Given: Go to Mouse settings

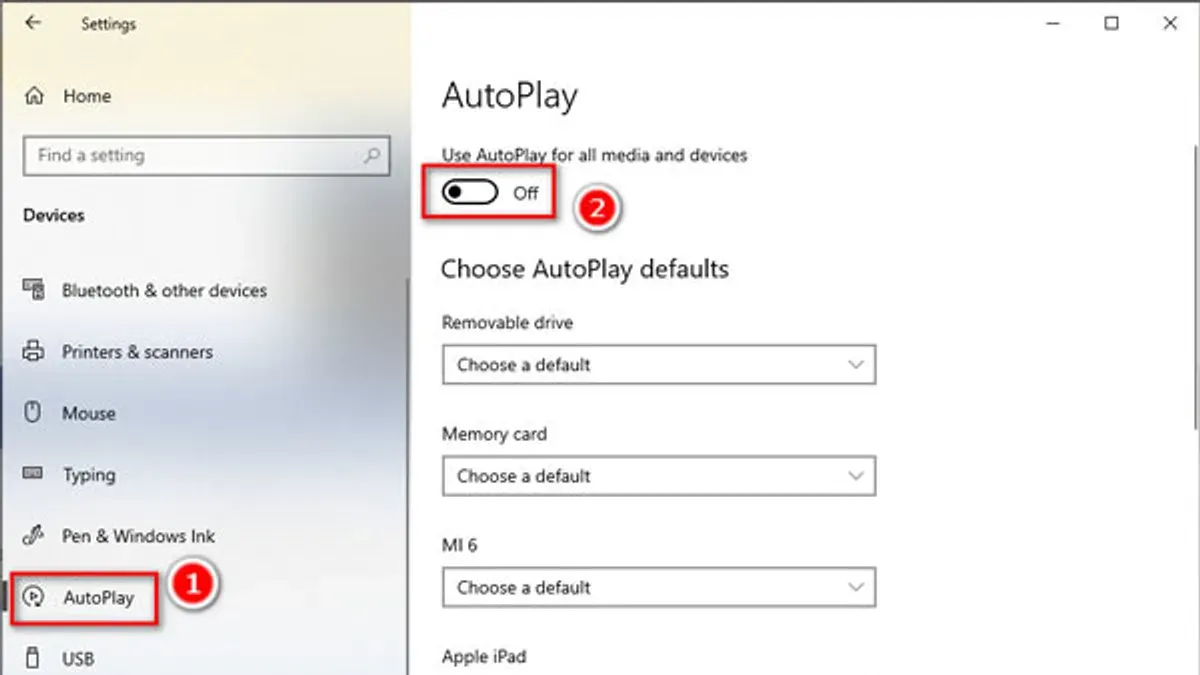Looking at the screenshot, I should tap(89, 413).
